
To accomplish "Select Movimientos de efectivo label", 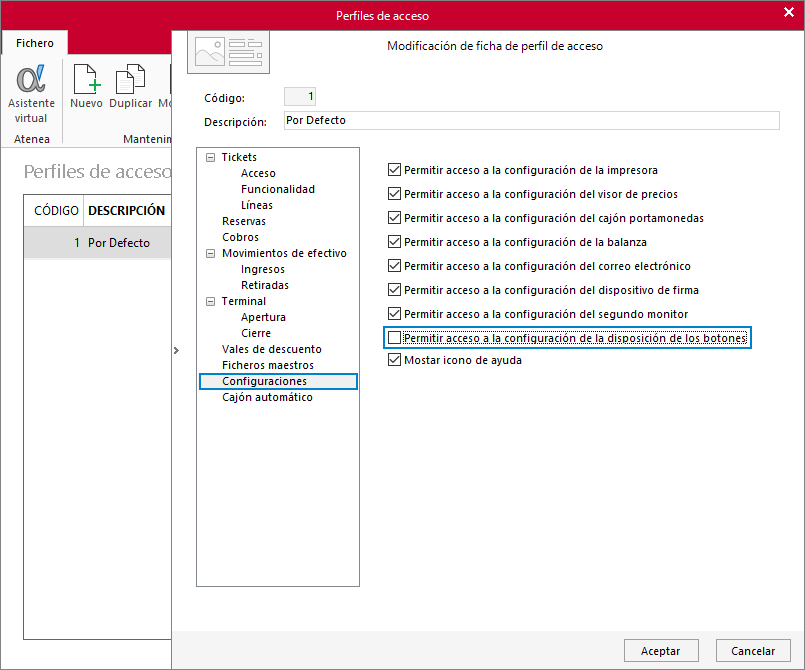I will pyautogui.click(x=284, y=253).
